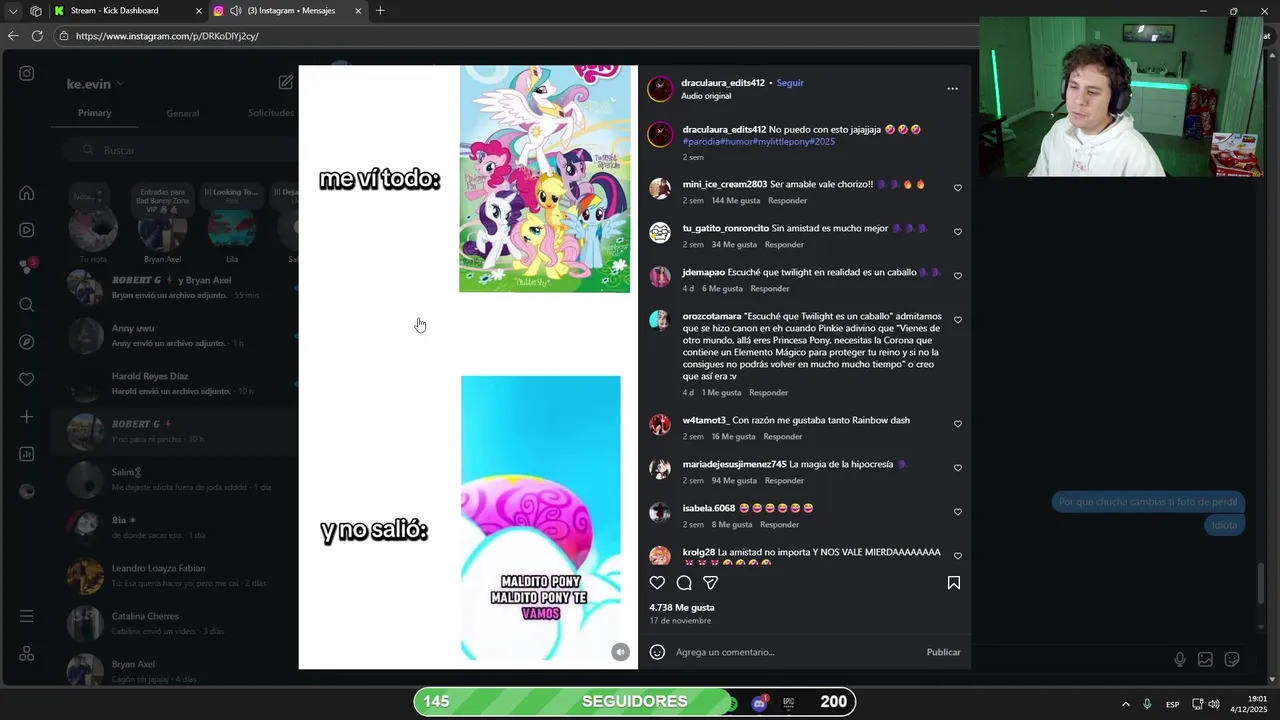The width and height of the screenshot is (1280, 720).
Task: View the 4.738 Me gusta list
Action: [x=682, y=608]
